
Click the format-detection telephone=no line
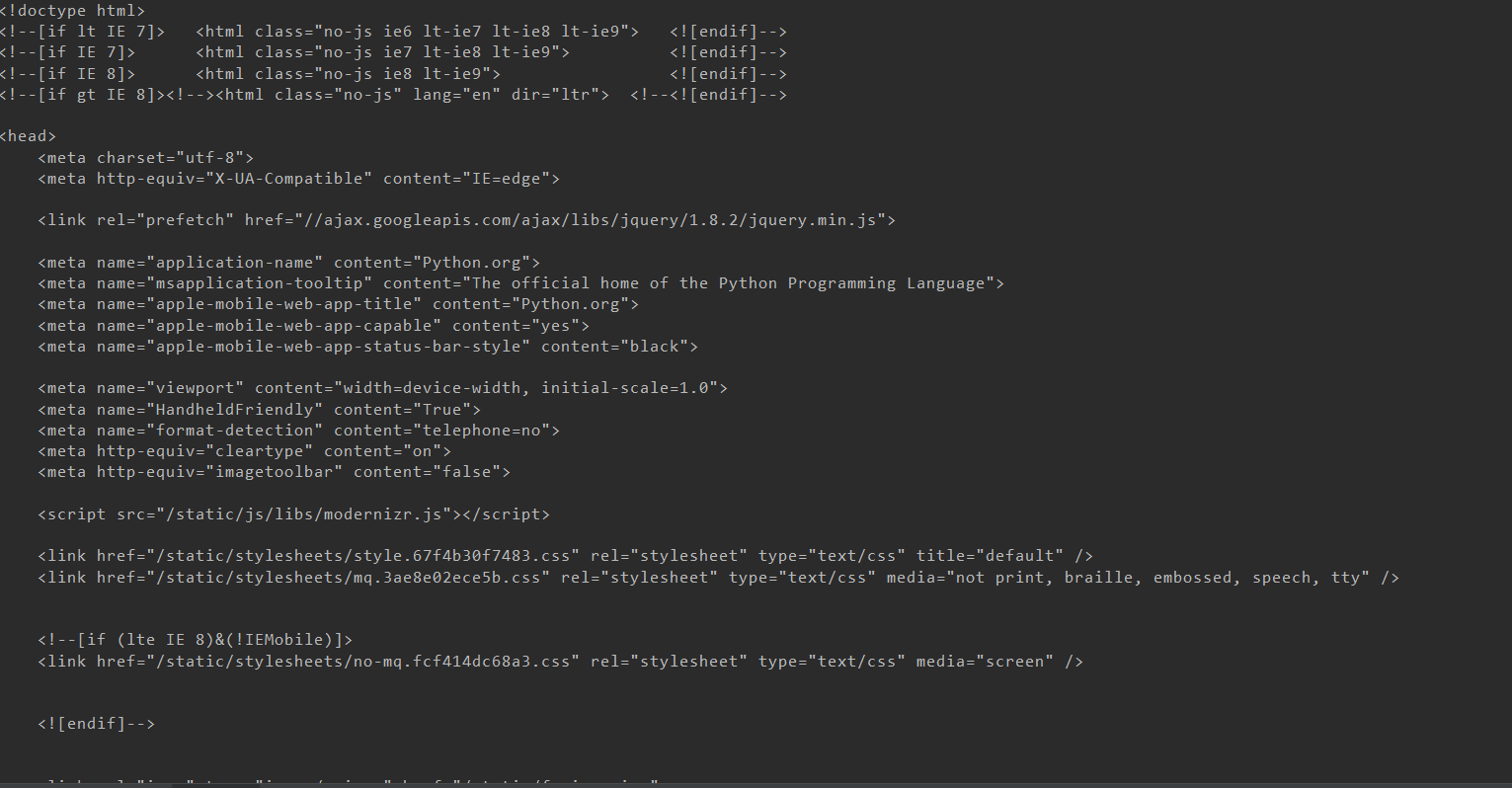pos(299,431)
